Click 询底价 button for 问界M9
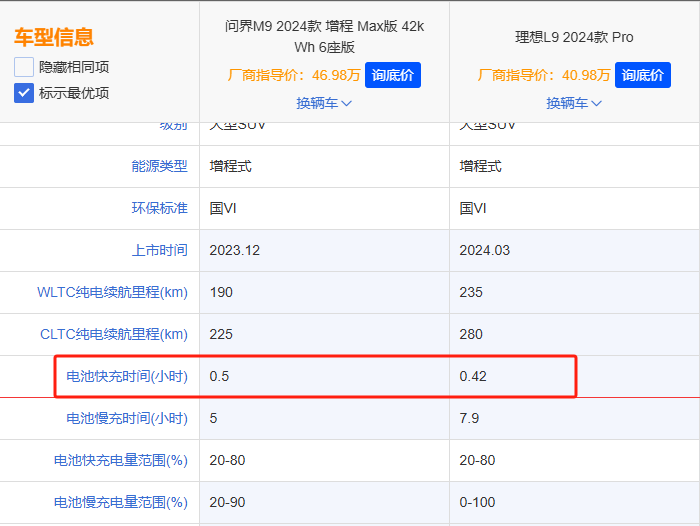Viewport: 700px width, 526px height. tap(393, 75)
